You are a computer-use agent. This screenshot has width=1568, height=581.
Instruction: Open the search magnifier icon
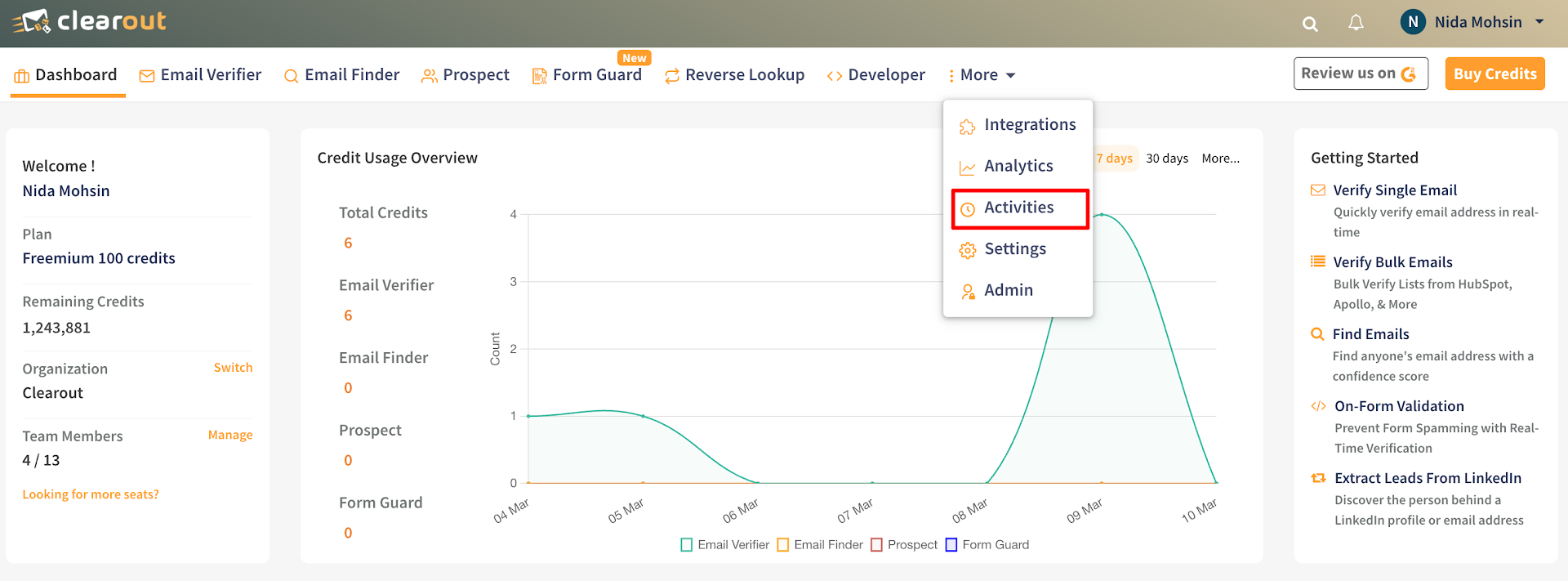(x=1310, y=24)
